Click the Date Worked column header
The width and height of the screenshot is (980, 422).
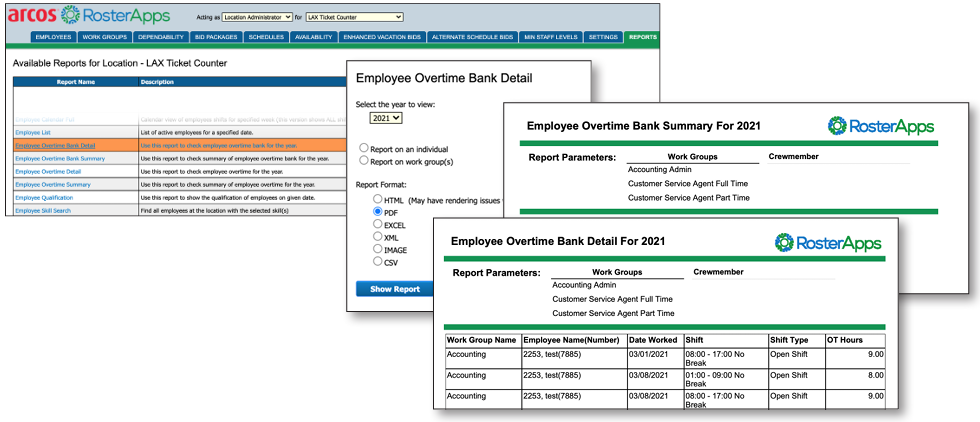click(x=655, y=340)
